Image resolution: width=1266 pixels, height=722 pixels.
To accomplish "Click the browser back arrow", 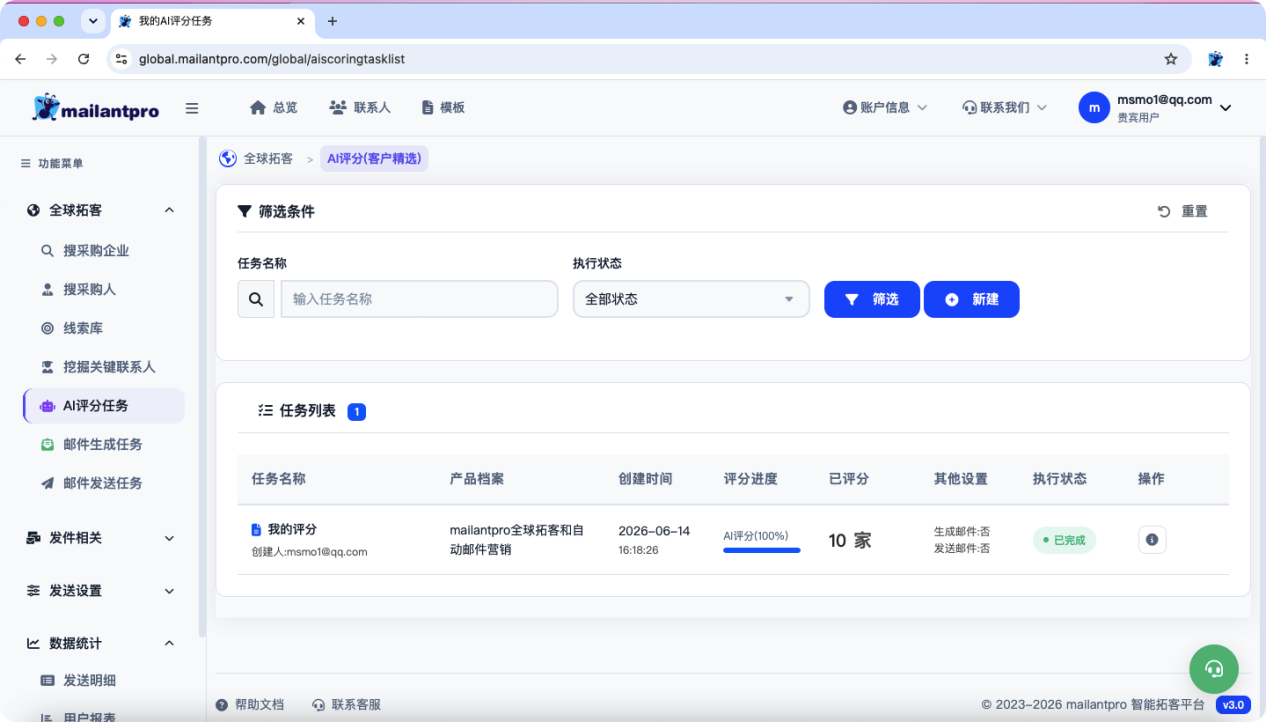I will point(20,59).
